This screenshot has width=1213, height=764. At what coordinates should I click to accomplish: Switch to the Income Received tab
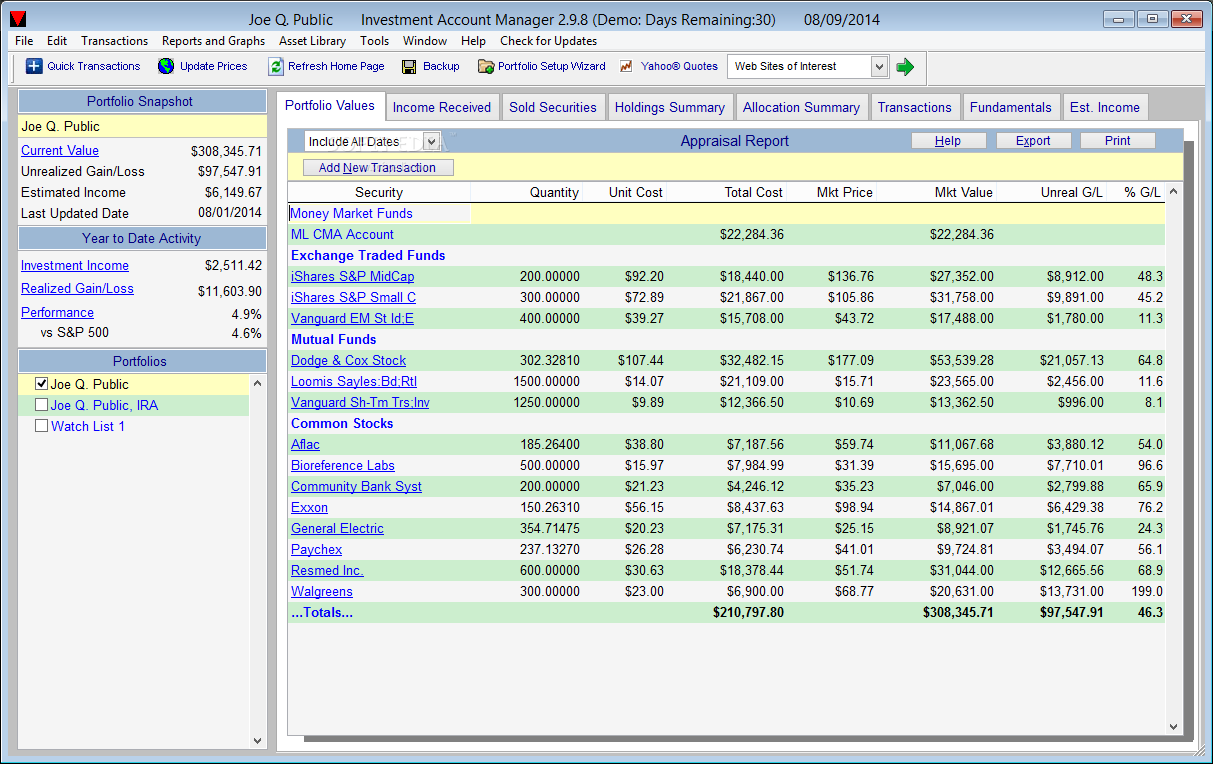click(442, 107)
